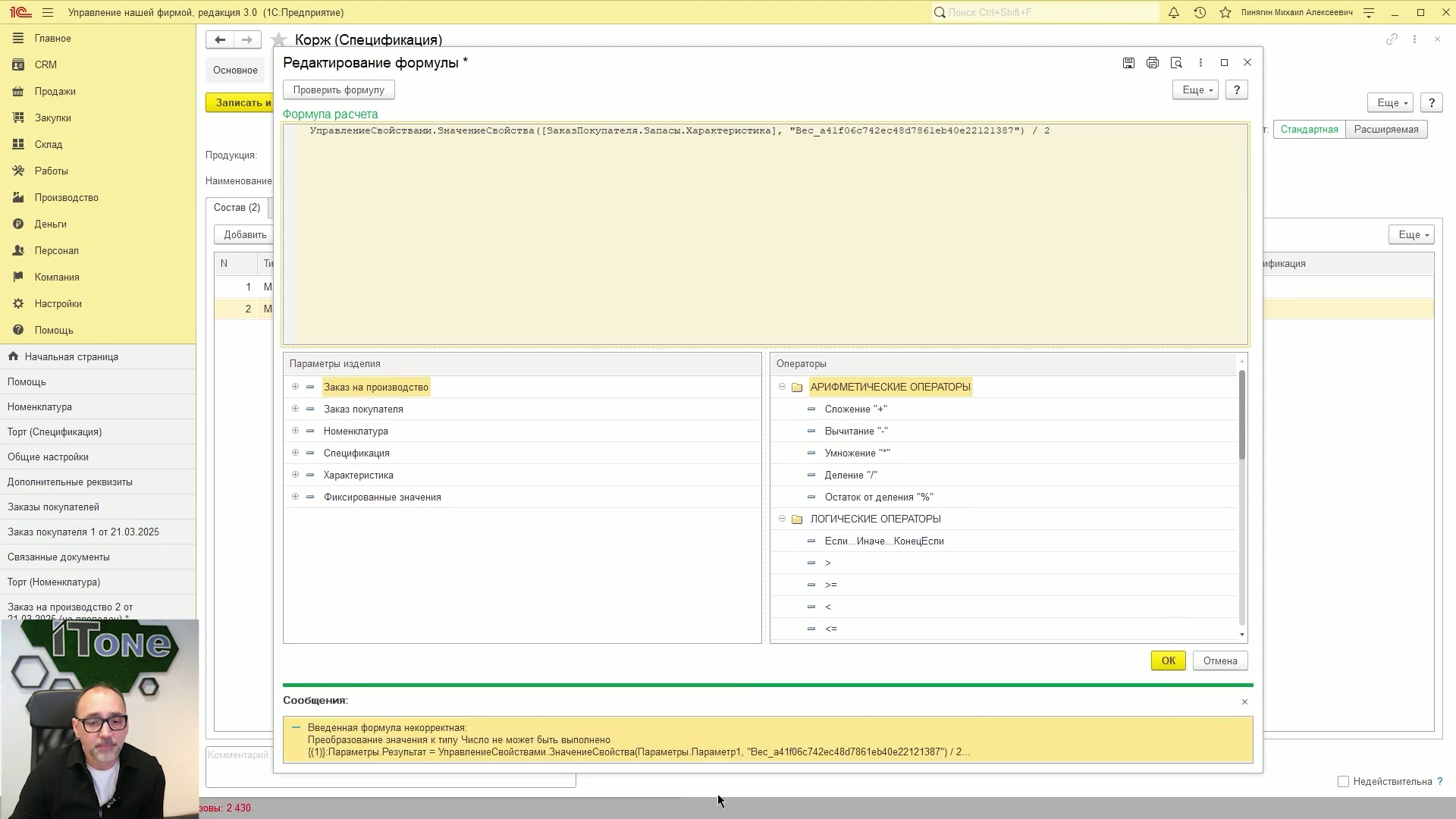This screenshot has height=819, width=1456.
Task: Collapse the АРИФМЕТИЧЕСКИЕ ОПЕРАТОРЫ folder
Action: point(782,388)
